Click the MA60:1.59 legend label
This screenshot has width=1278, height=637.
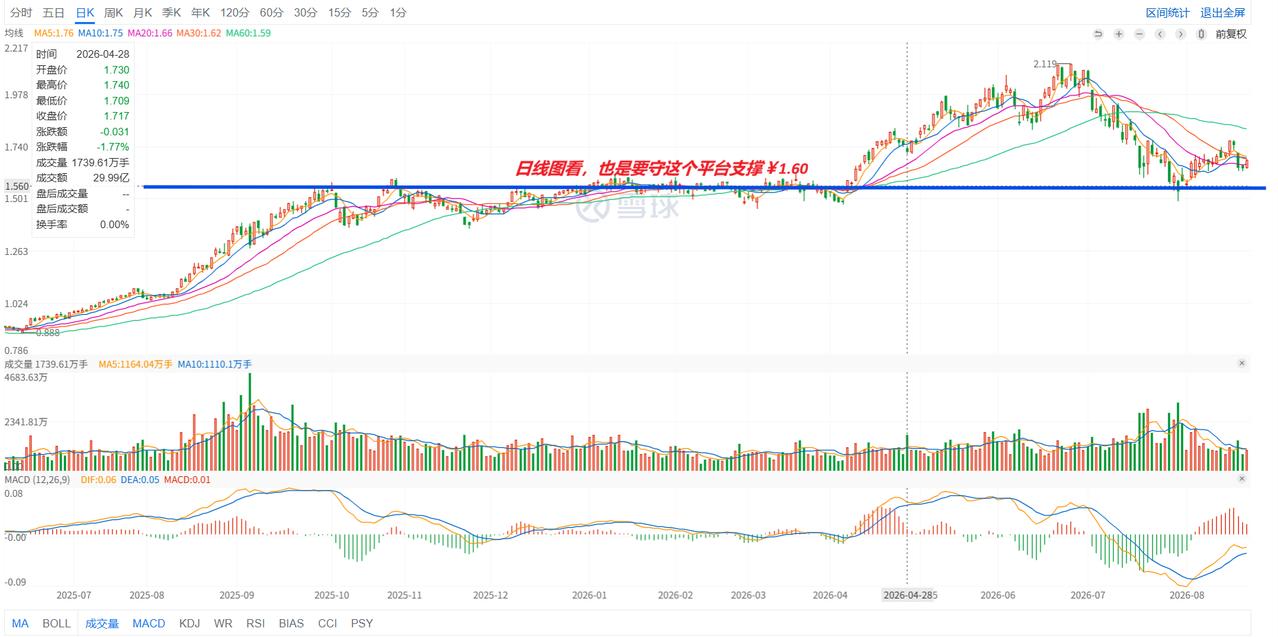247,33
